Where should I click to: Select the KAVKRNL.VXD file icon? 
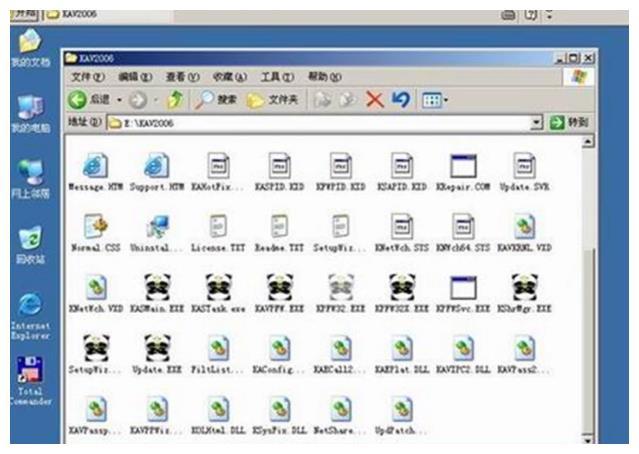pos(524,226)
